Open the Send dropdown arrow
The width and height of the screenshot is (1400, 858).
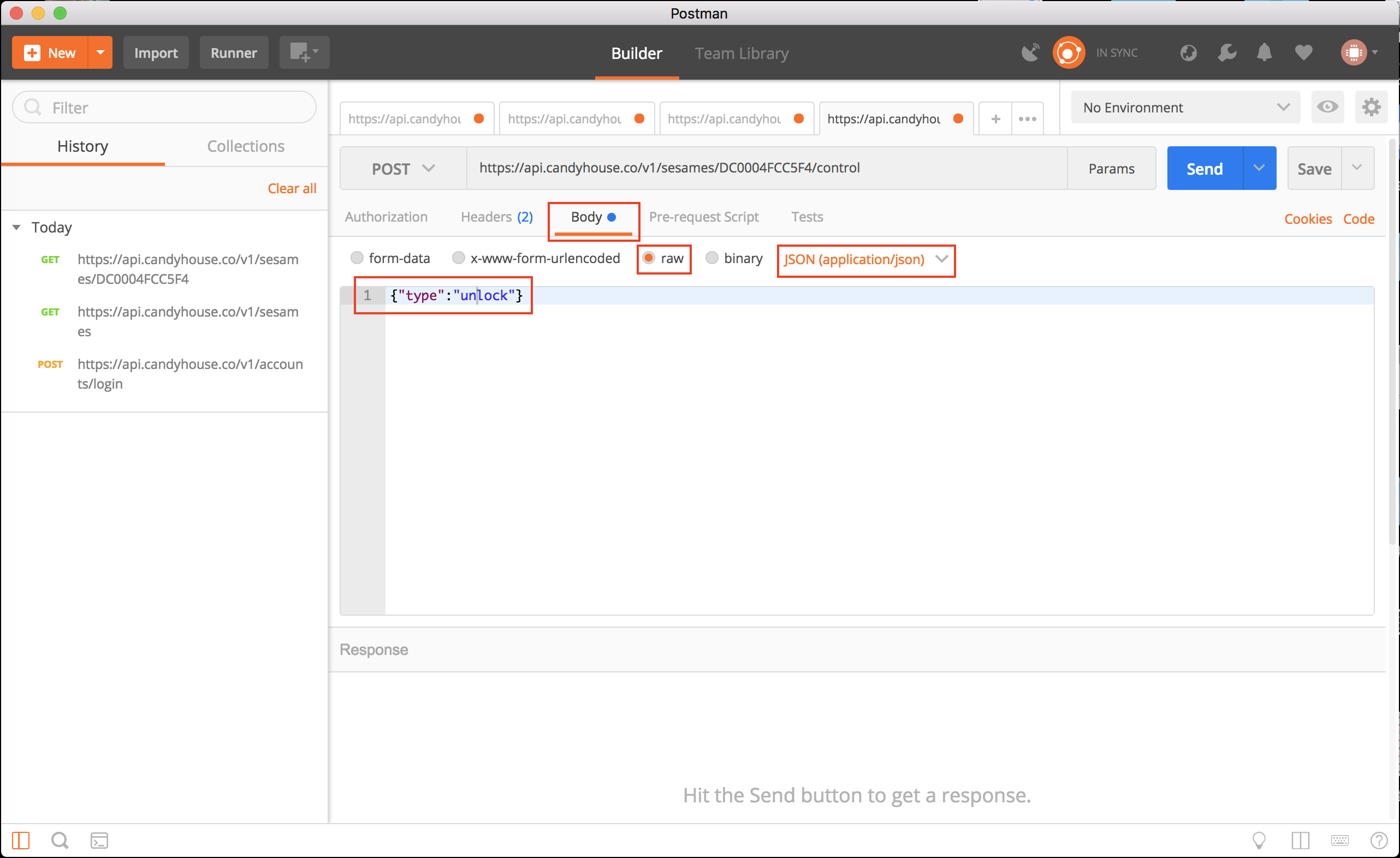1259,169
